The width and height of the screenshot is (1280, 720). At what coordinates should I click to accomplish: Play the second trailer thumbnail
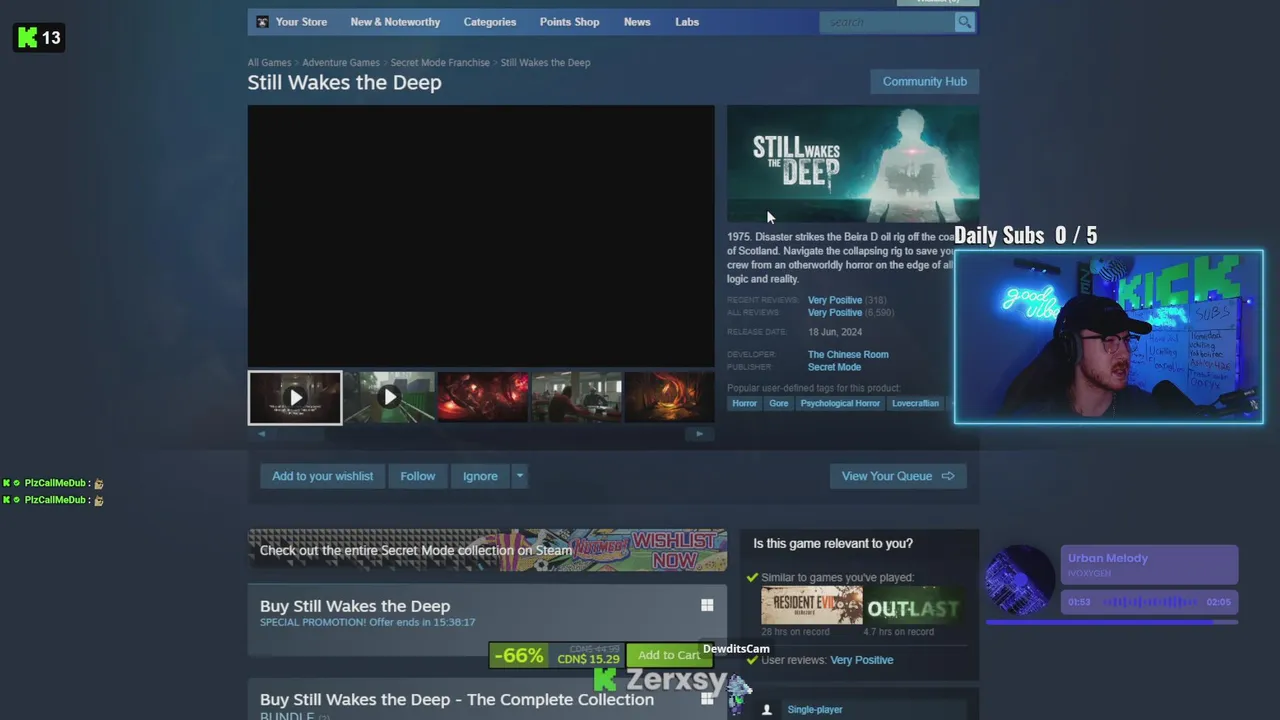[x=389, y=397]
